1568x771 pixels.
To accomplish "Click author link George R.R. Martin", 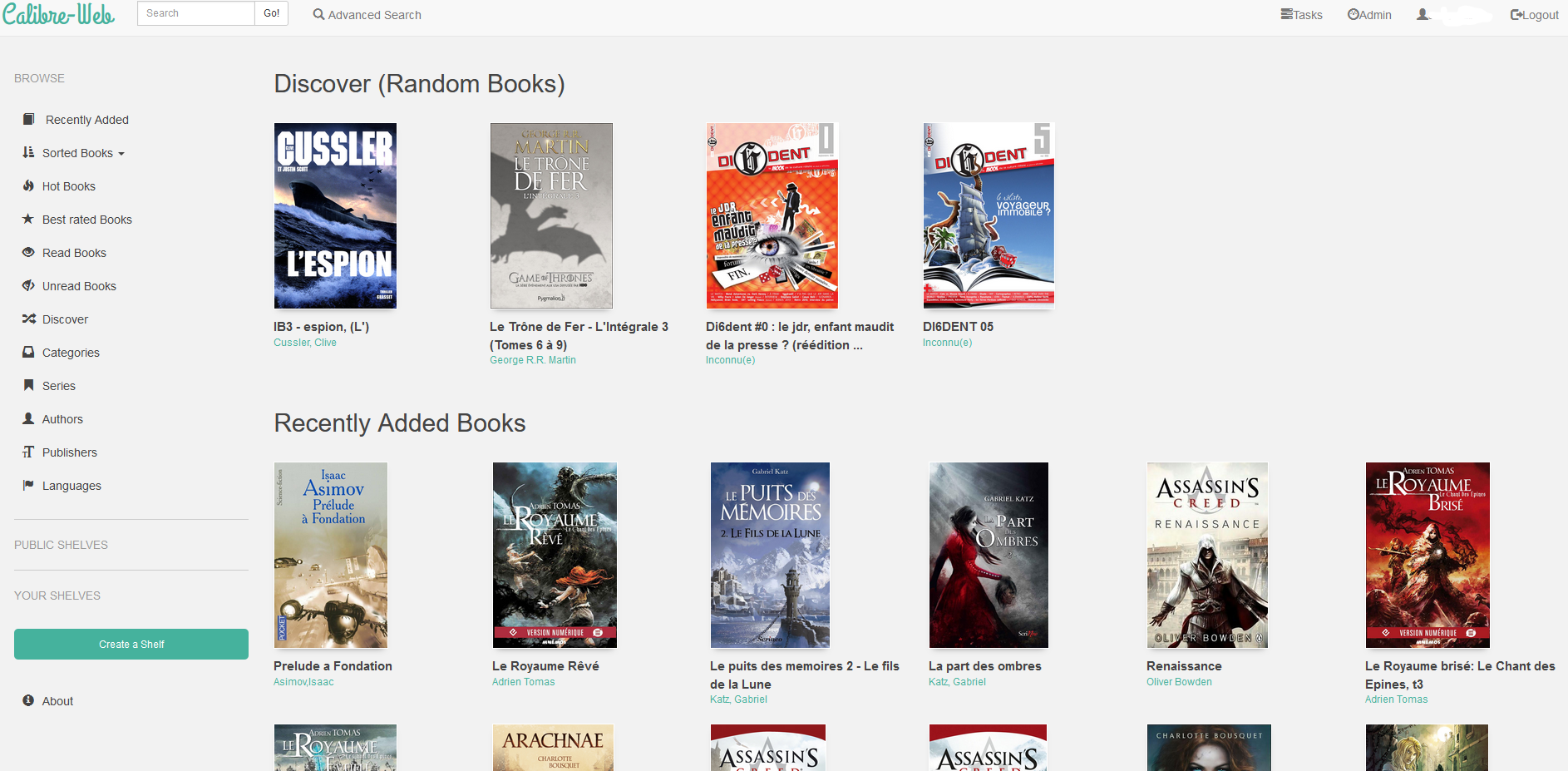I will [533, 360].
